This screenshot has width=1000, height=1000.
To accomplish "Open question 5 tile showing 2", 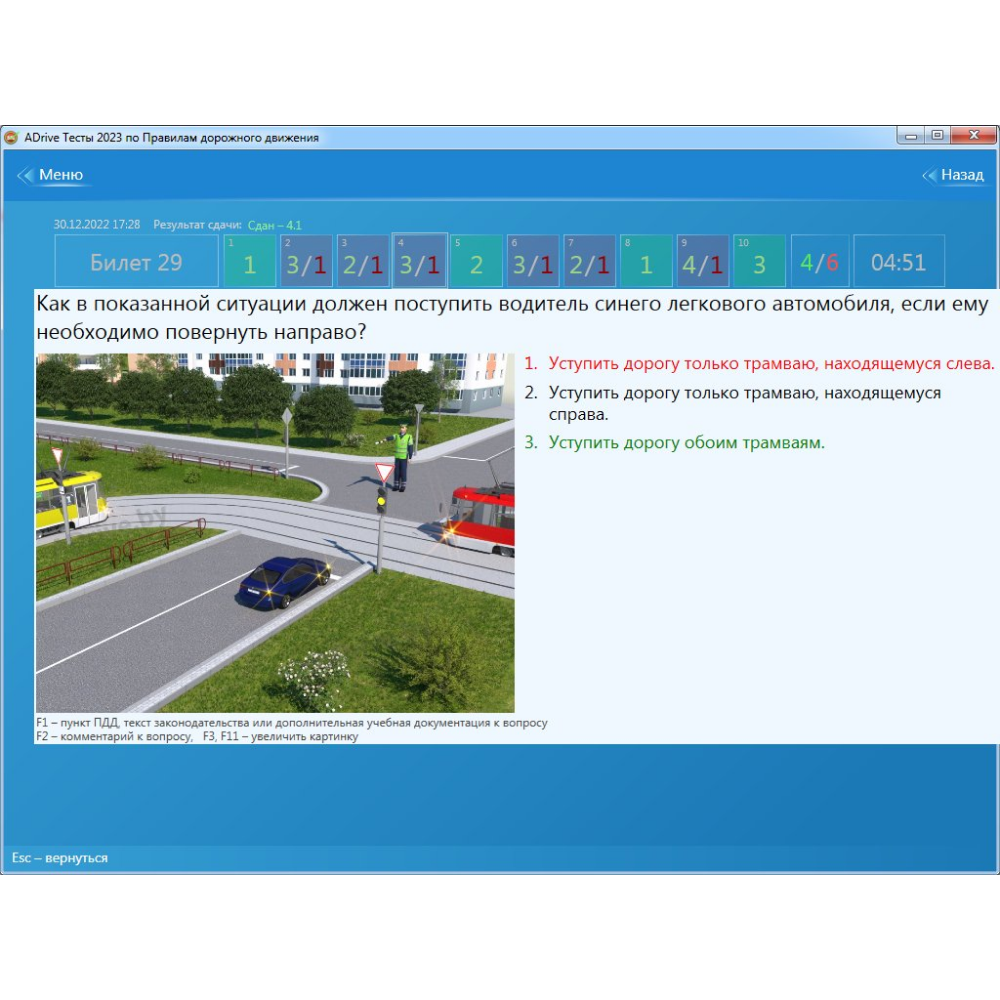I will coord(476,261).
